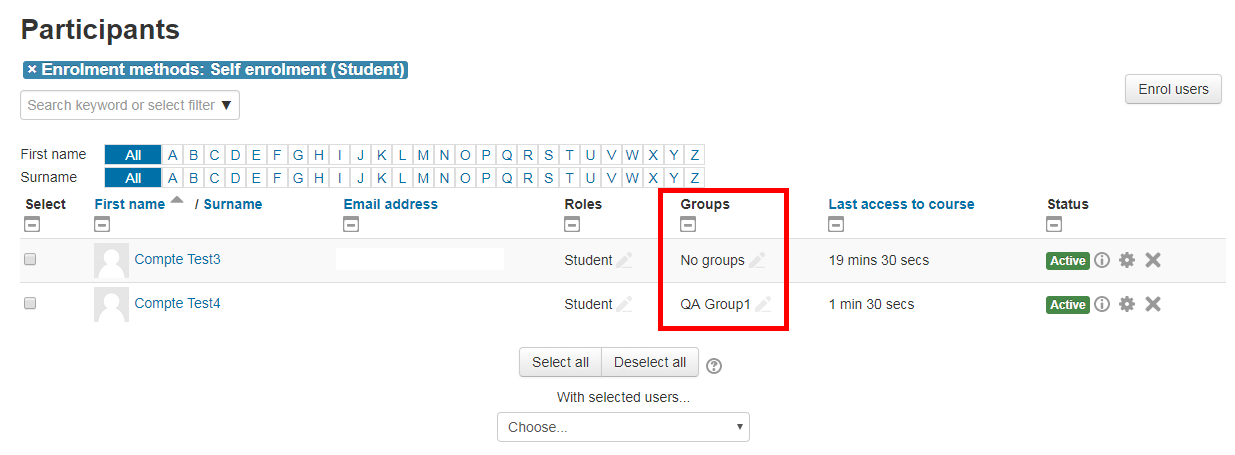The width and height of the screenshot is (1235, 455).
Task: Open enrolment info icon for Compte Test3
Action: pyautogui.click(x=1102, y=260)
